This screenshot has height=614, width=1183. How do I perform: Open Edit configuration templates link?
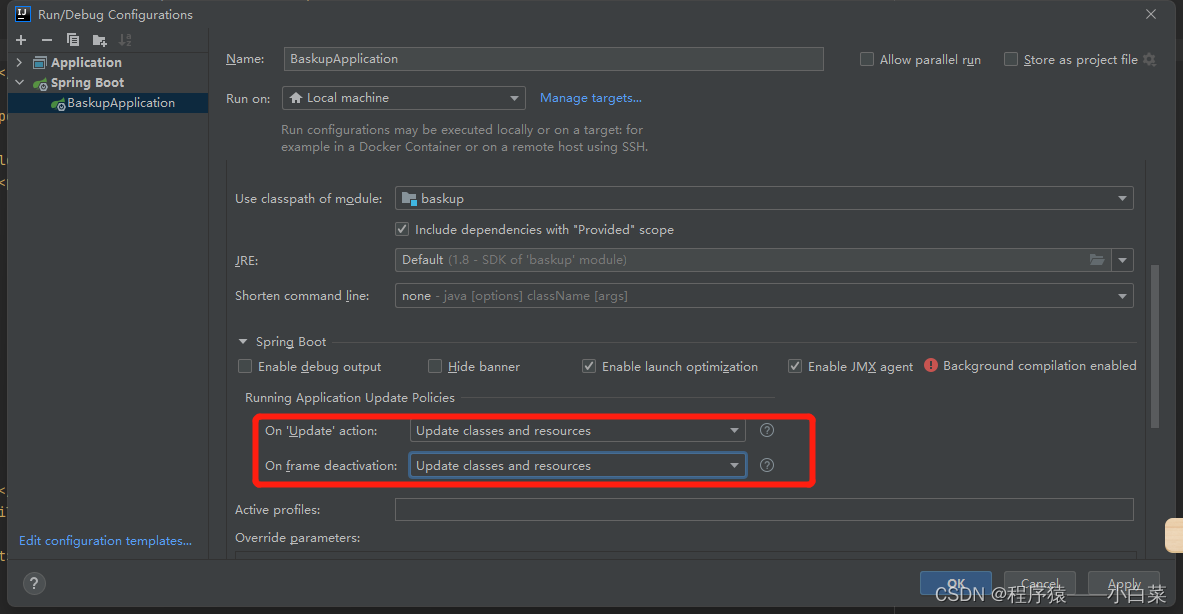click(x=106, y=541)
